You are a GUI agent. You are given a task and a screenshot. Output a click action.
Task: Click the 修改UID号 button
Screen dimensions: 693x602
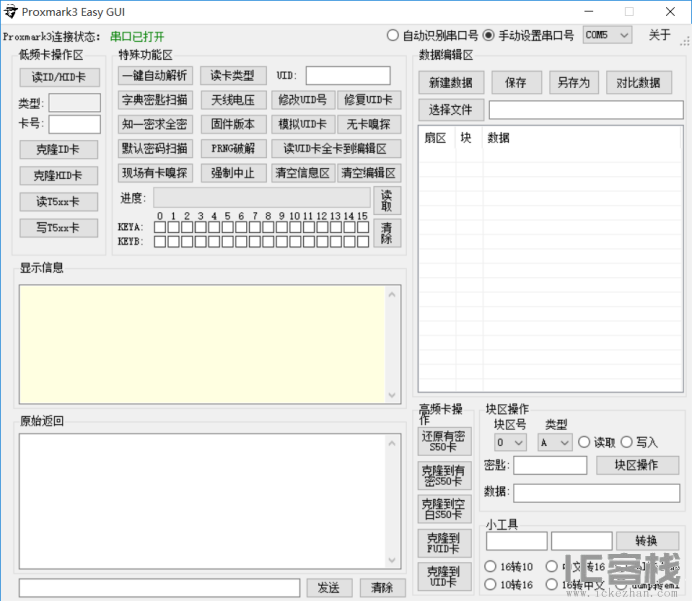pos(303,100)
